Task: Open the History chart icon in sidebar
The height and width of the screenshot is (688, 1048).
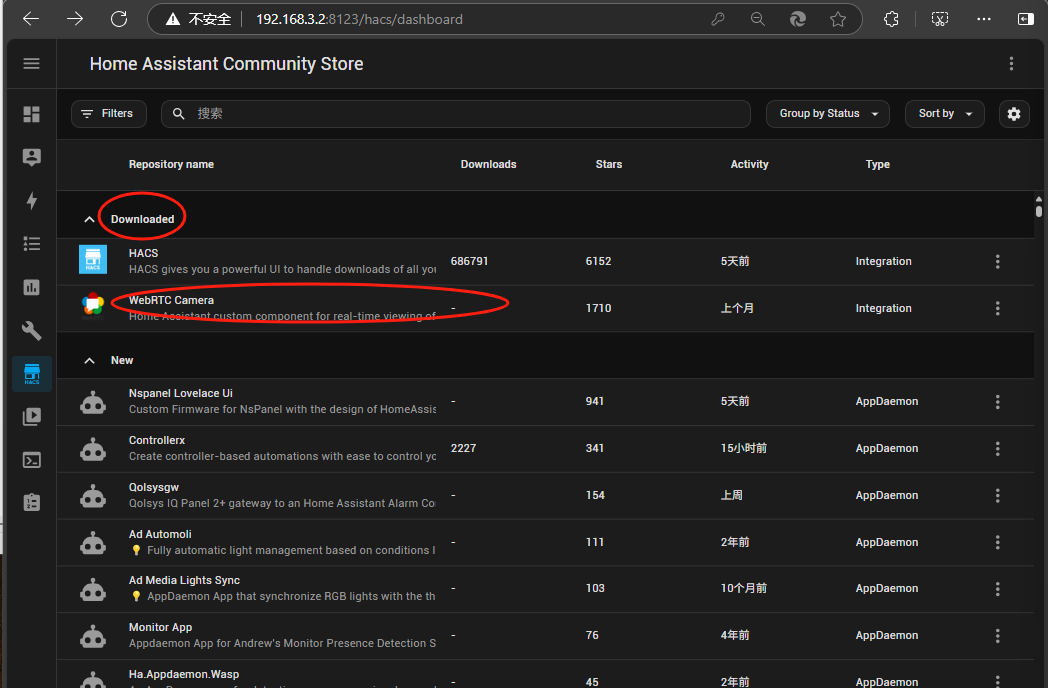Action: coord(31,287)
